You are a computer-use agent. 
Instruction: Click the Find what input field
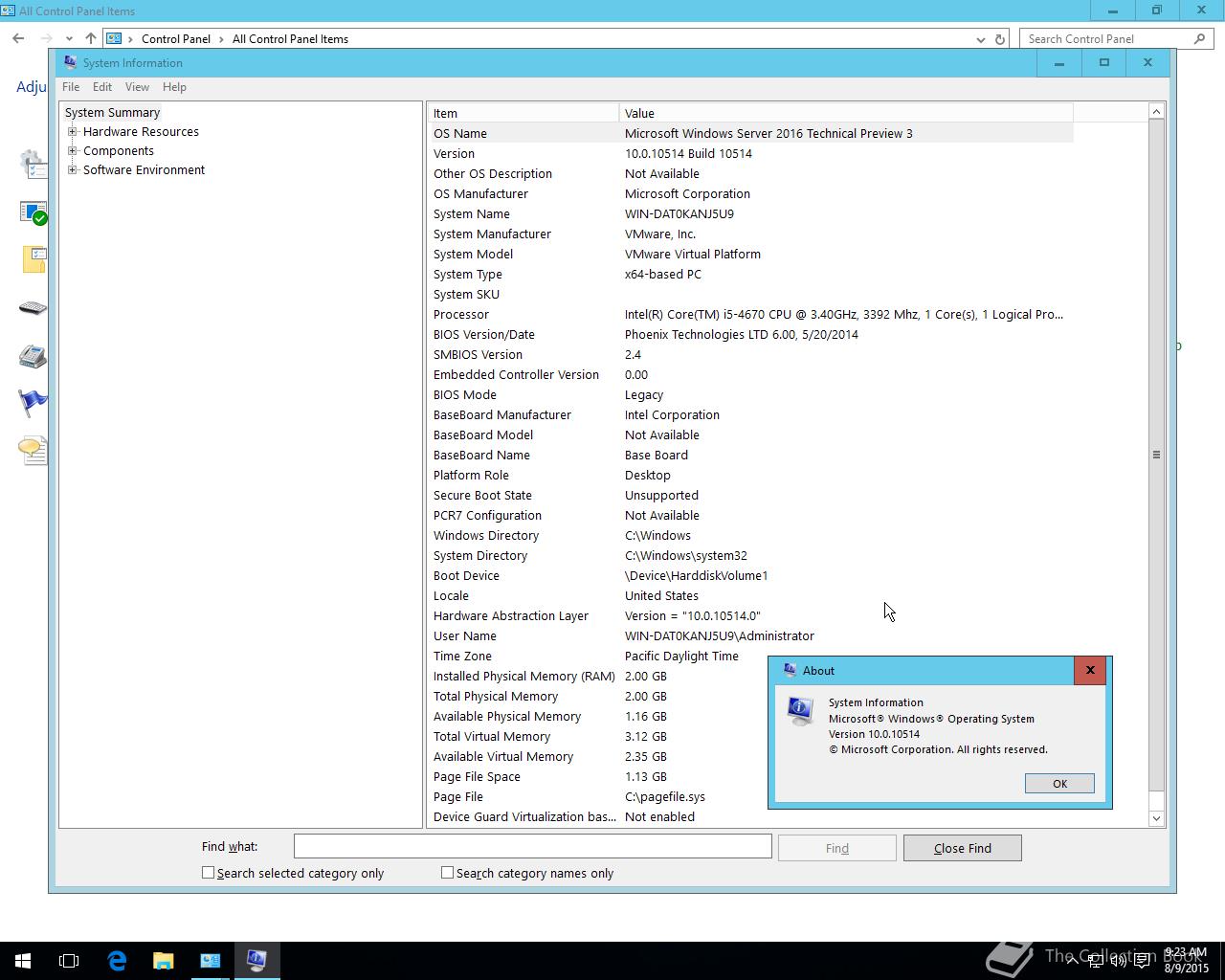point(532,846)
